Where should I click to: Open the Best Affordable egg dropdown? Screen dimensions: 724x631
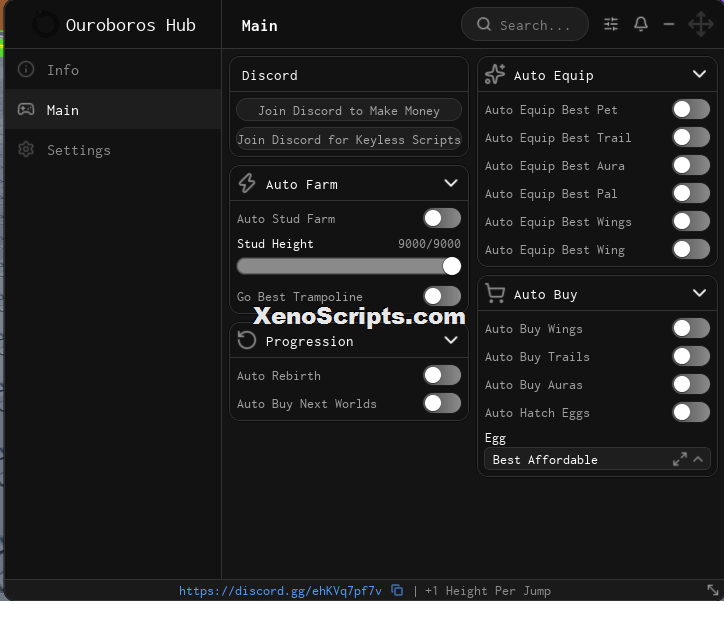click(x=597, y=459)
